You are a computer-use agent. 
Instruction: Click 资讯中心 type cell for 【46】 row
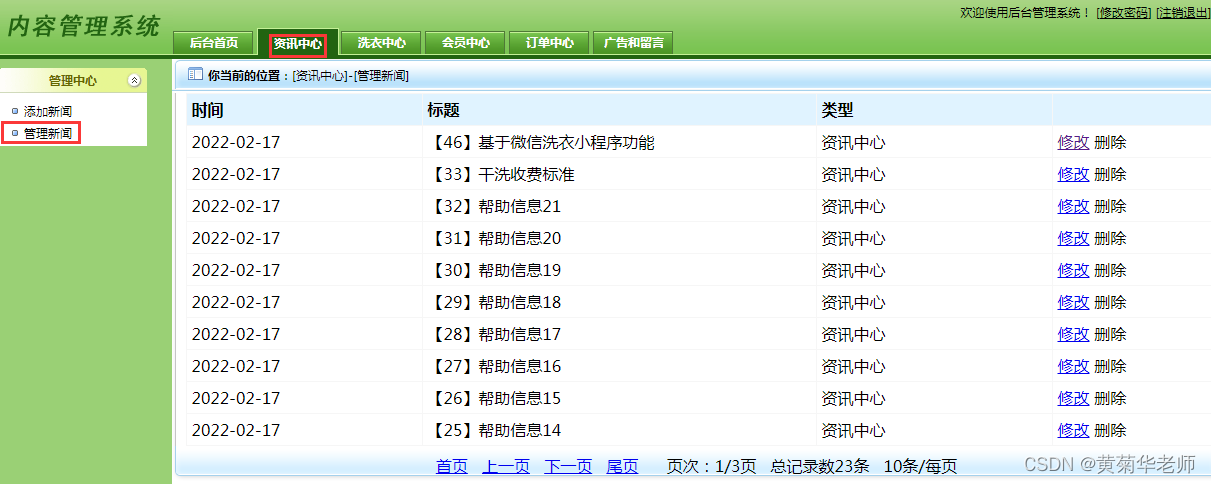[x=853, y=142]
